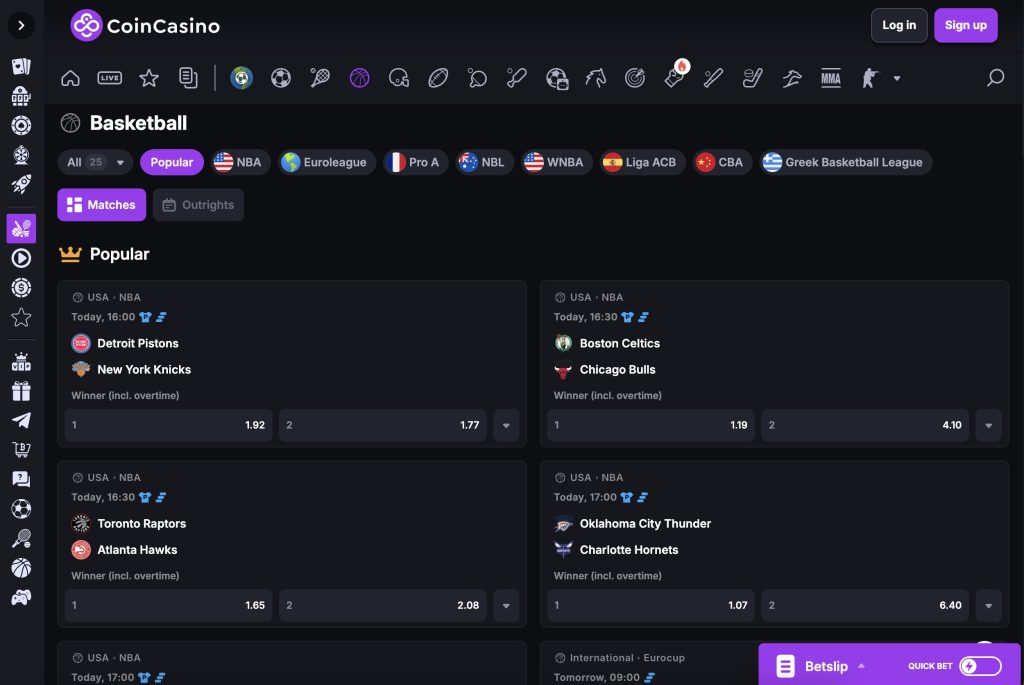Expand more markets for Pistons vs Knicks
The image size is (1024, 685).
point(506,424)
